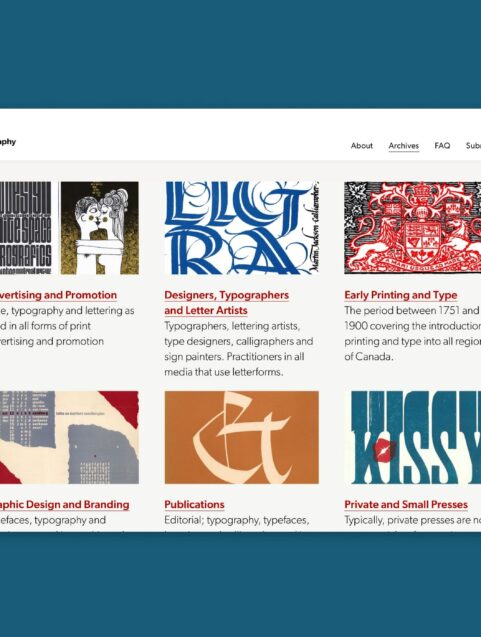Click the orange ampersand thumbnail
The image size is (481, 637).
[x=242, y=438]
